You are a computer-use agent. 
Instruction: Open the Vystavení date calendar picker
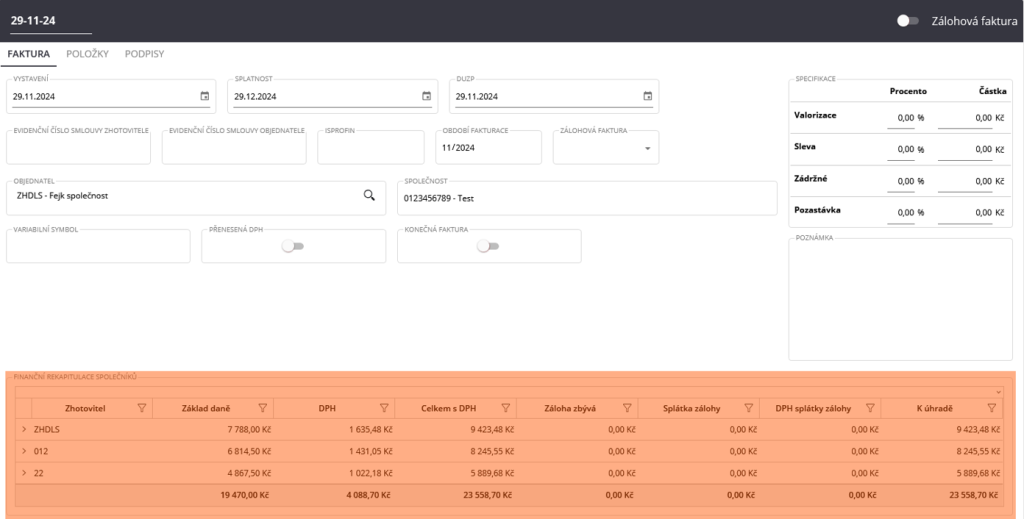point(205,97)
